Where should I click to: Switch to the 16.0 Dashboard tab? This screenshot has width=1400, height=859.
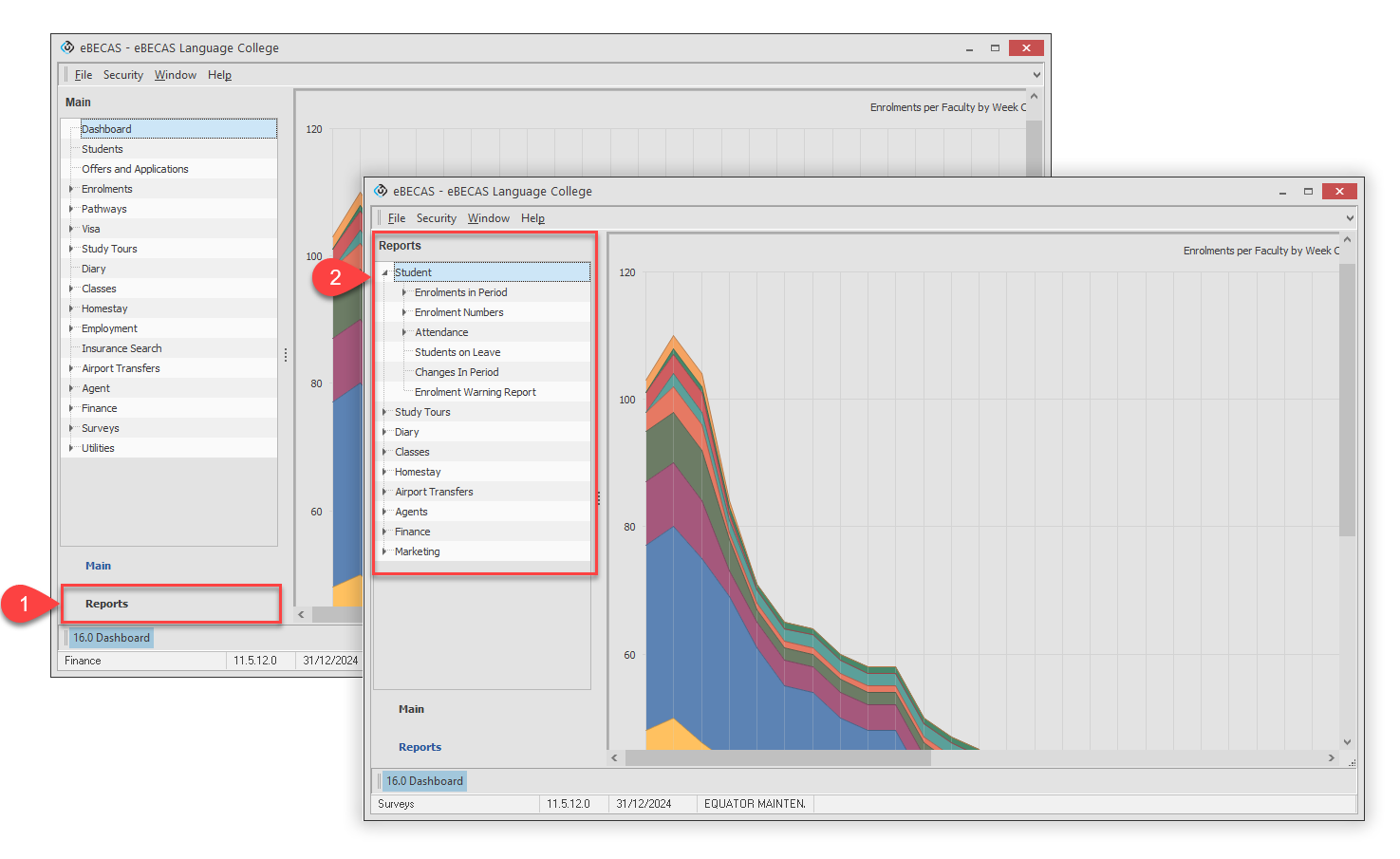(x=424, y=781)
